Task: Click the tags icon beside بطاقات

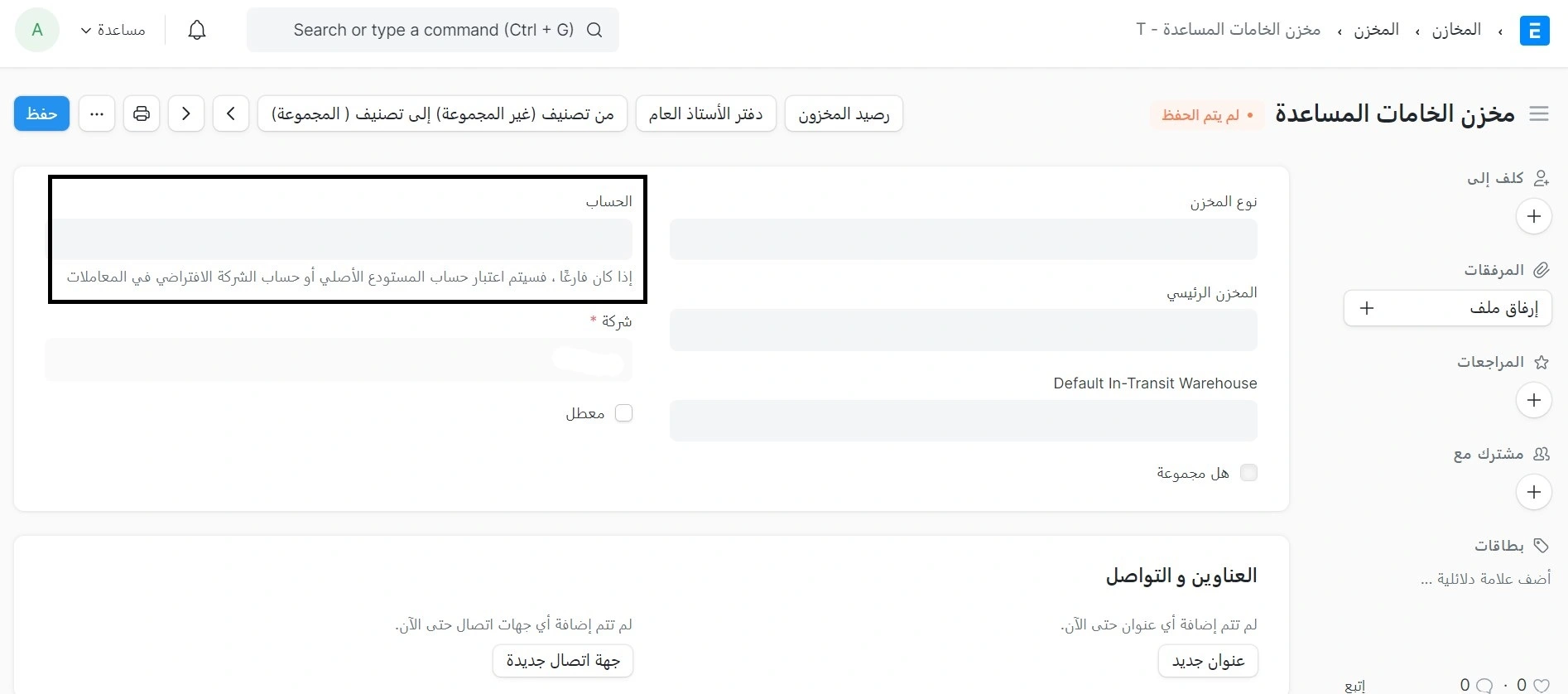Action: click(1541, 545)
